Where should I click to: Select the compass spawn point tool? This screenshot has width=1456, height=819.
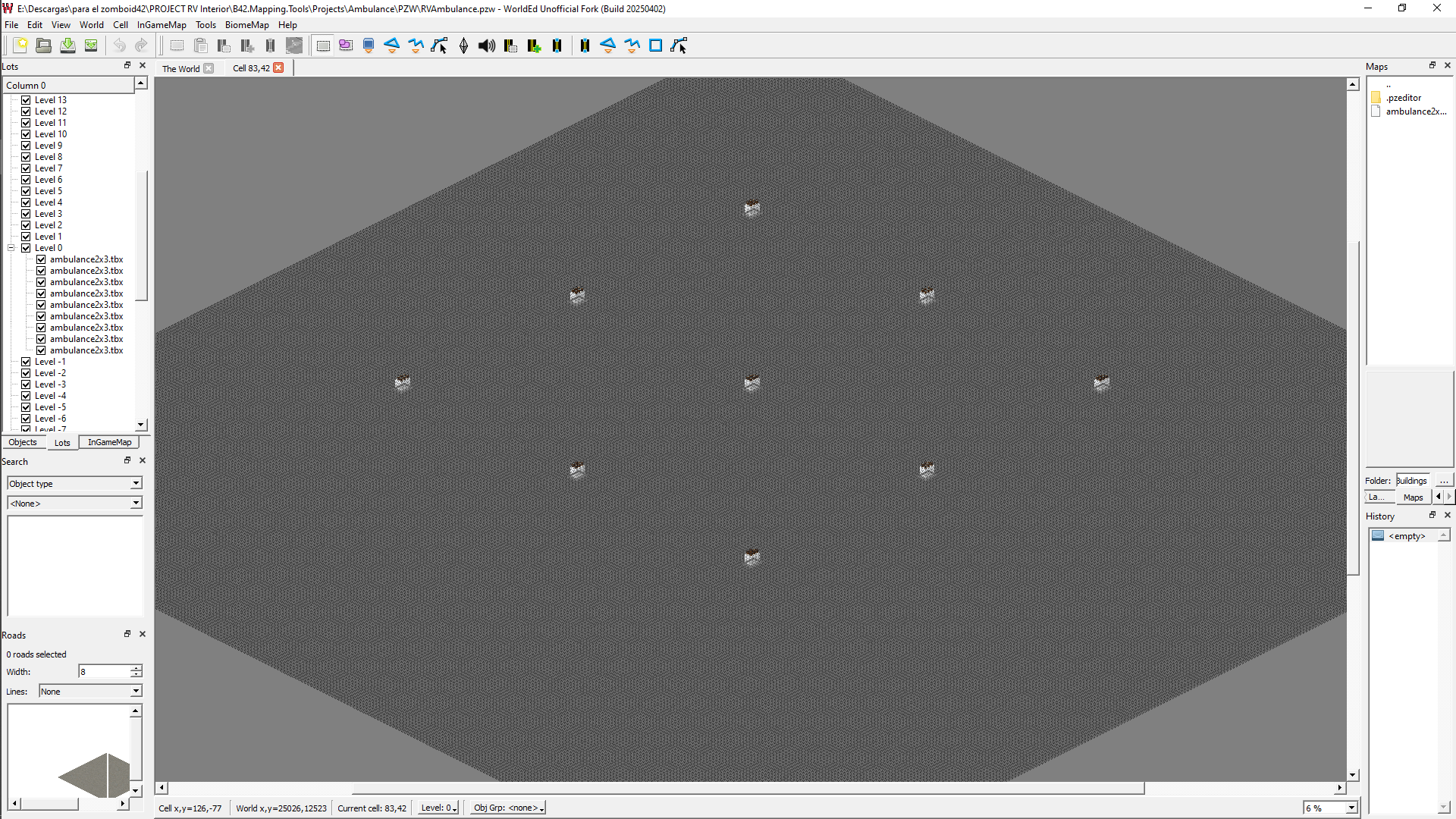pos(463,45)
